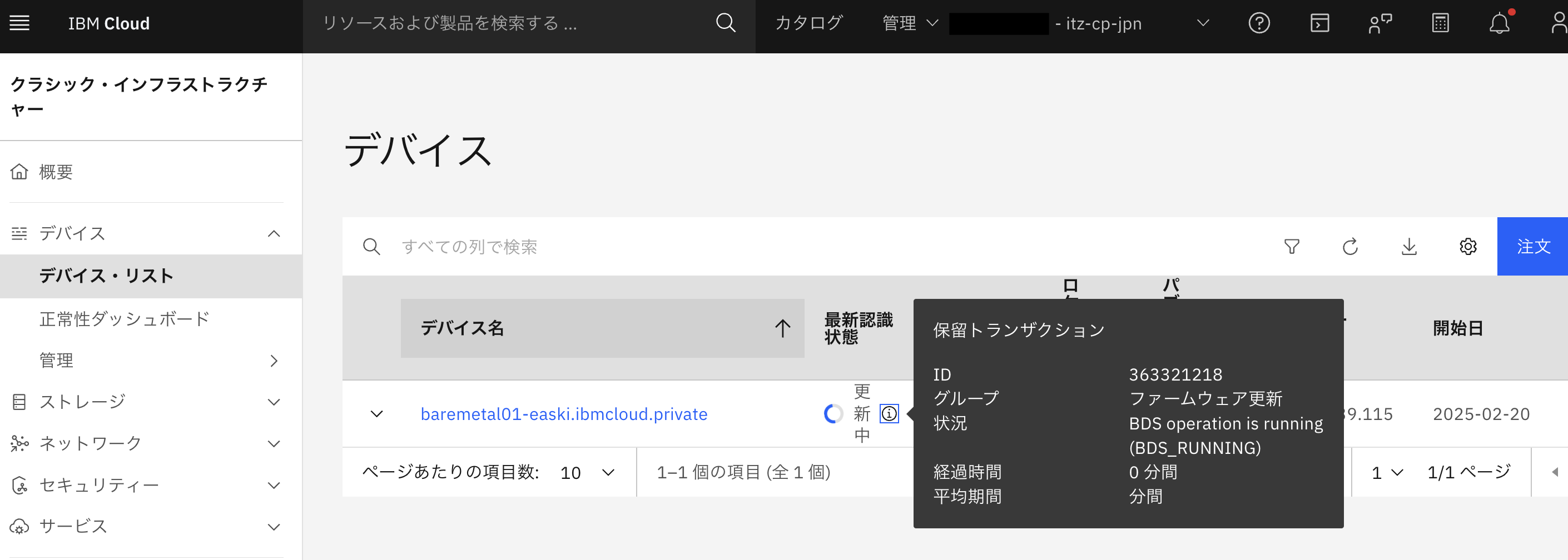Click the 1/1 ページ pagination text
1568x560 pixels.
1469,472
